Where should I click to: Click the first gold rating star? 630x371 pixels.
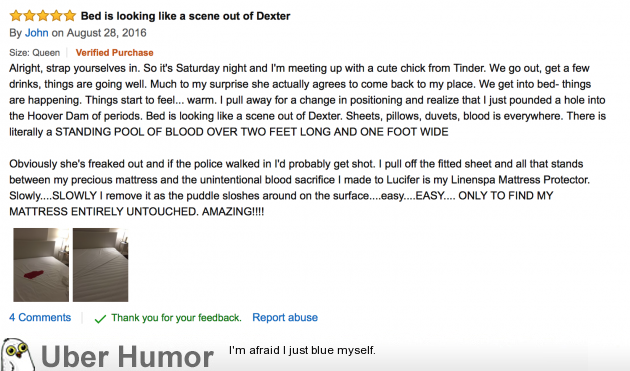16,16
